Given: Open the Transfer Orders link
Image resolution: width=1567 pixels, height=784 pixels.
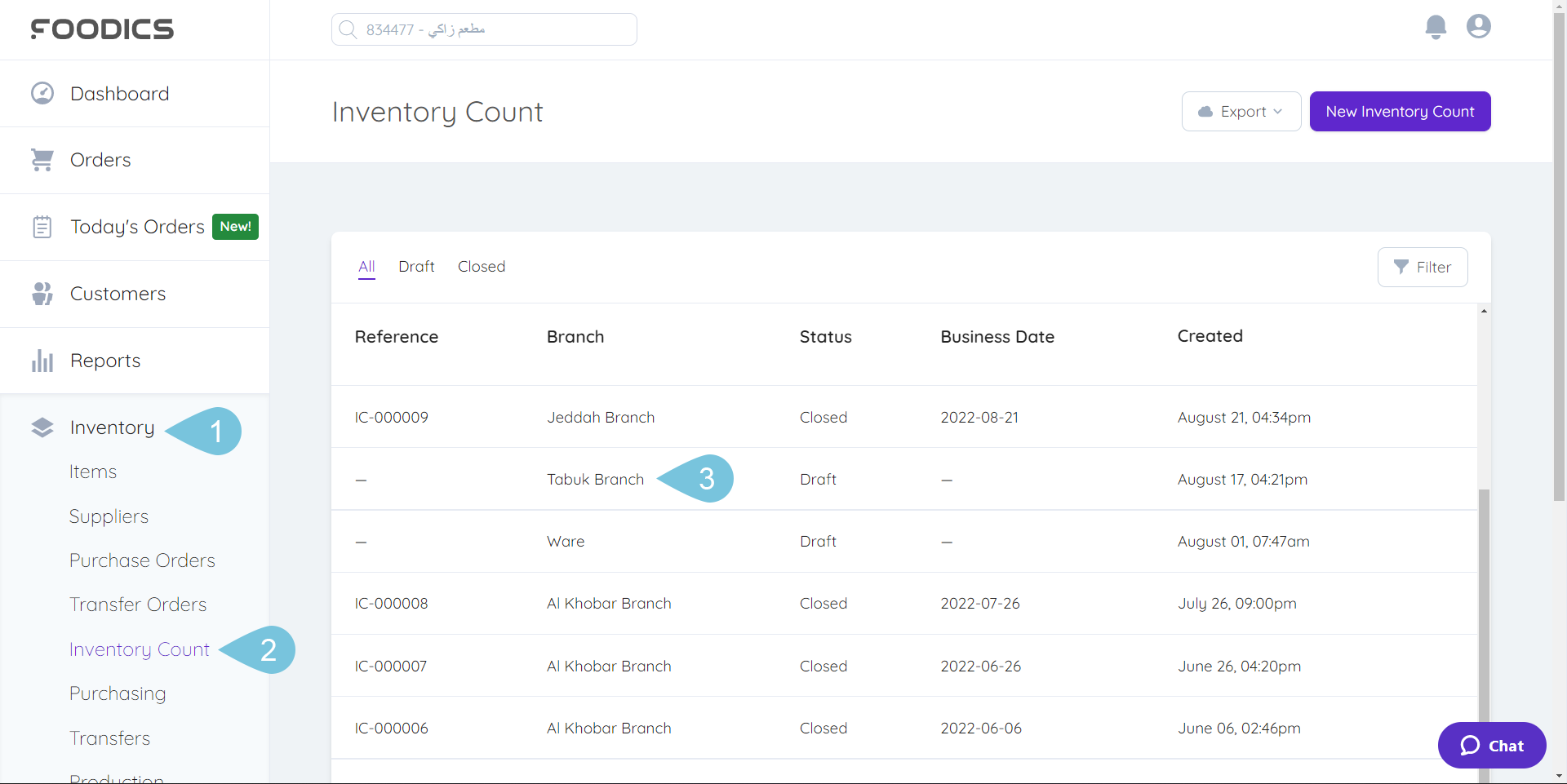Looking at the screenshot, I should 138,605.
